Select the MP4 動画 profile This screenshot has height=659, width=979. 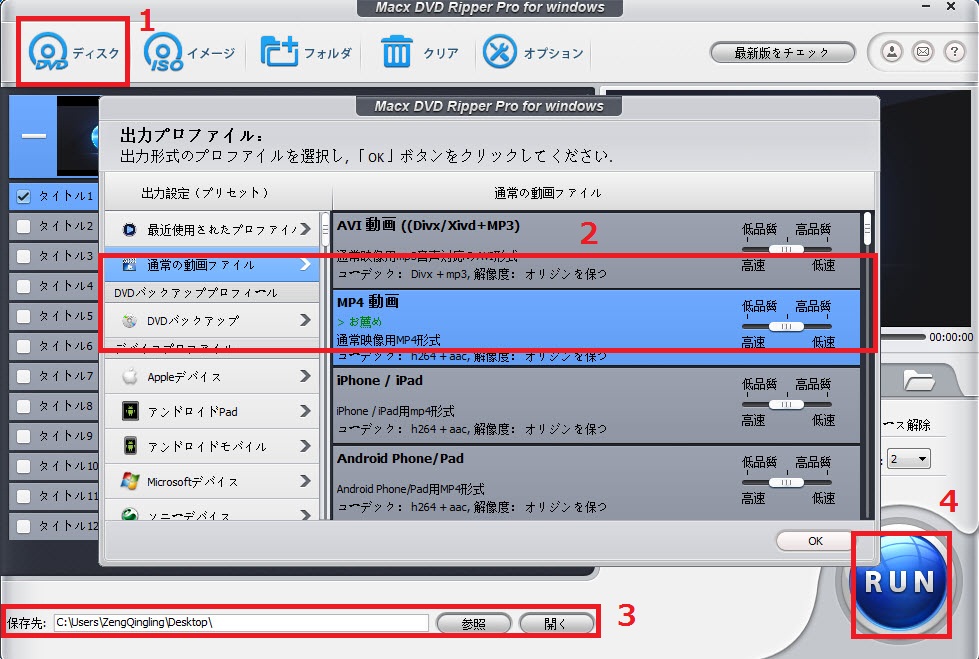(596, 327)
